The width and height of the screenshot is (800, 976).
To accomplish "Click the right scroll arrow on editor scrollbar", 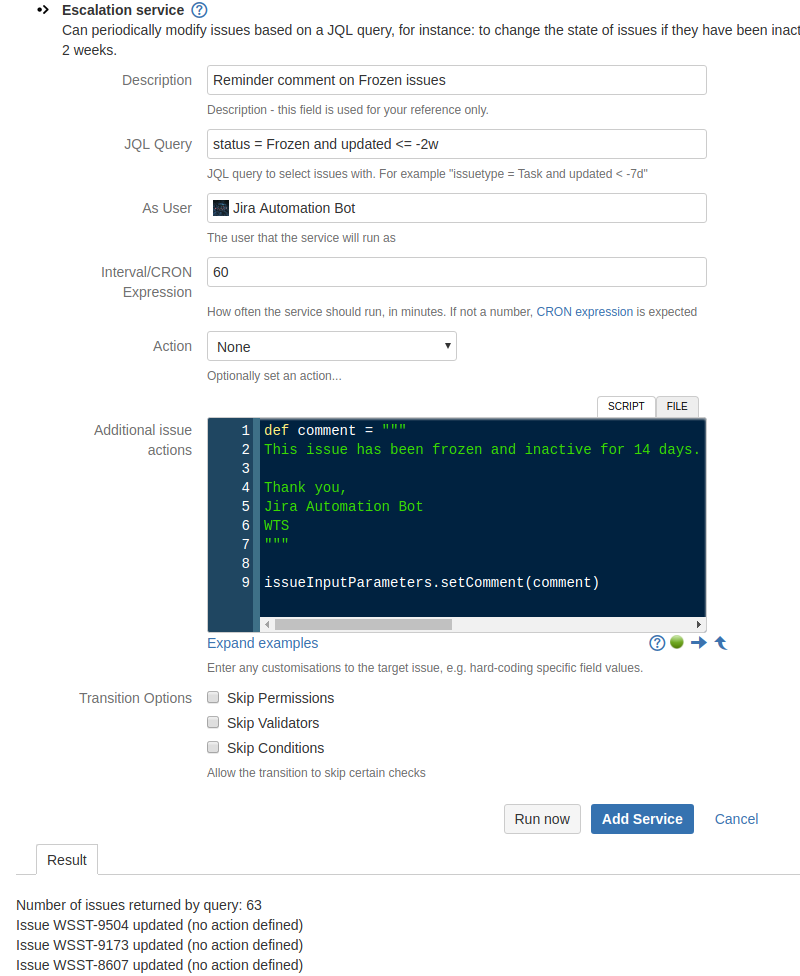I will pyautogui.click(x=699, y=624).
